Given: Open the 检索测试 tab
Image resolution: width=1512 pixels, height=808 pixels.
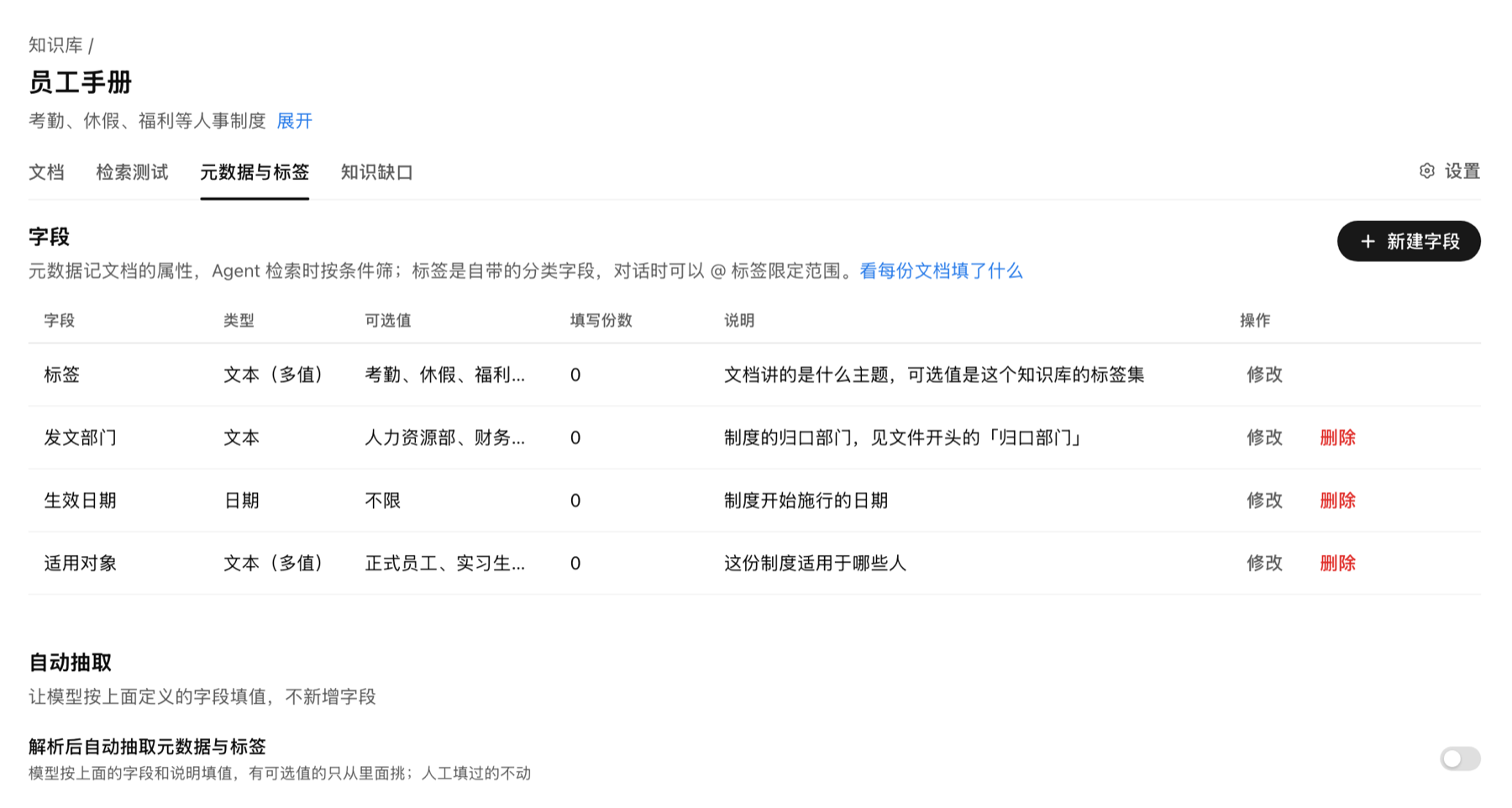Looking at the screenshot, I should (x=132, y=172).
